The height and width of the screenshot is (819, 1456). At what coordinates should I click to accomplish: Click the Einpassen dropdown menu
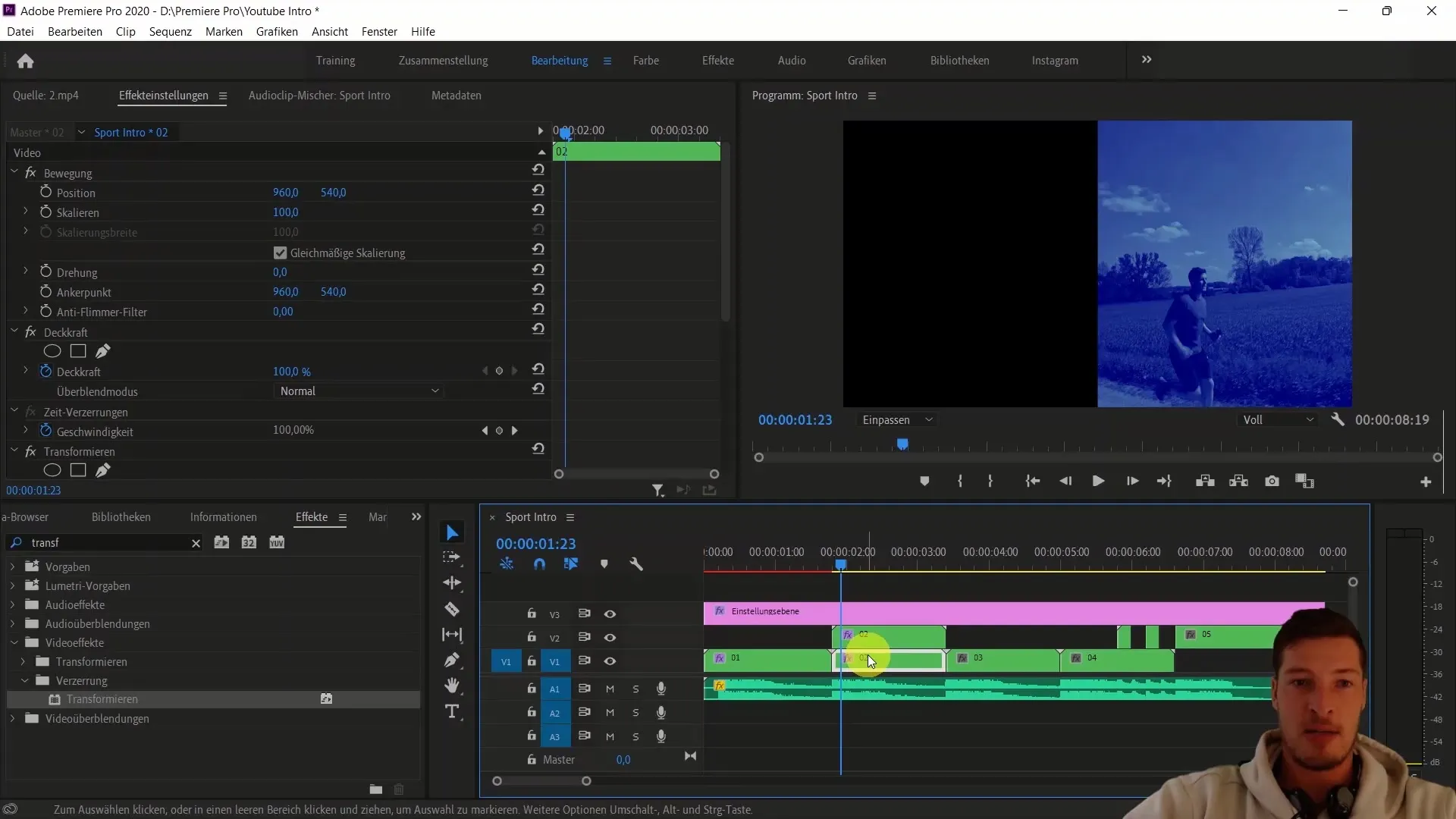[x=895, y=420]
